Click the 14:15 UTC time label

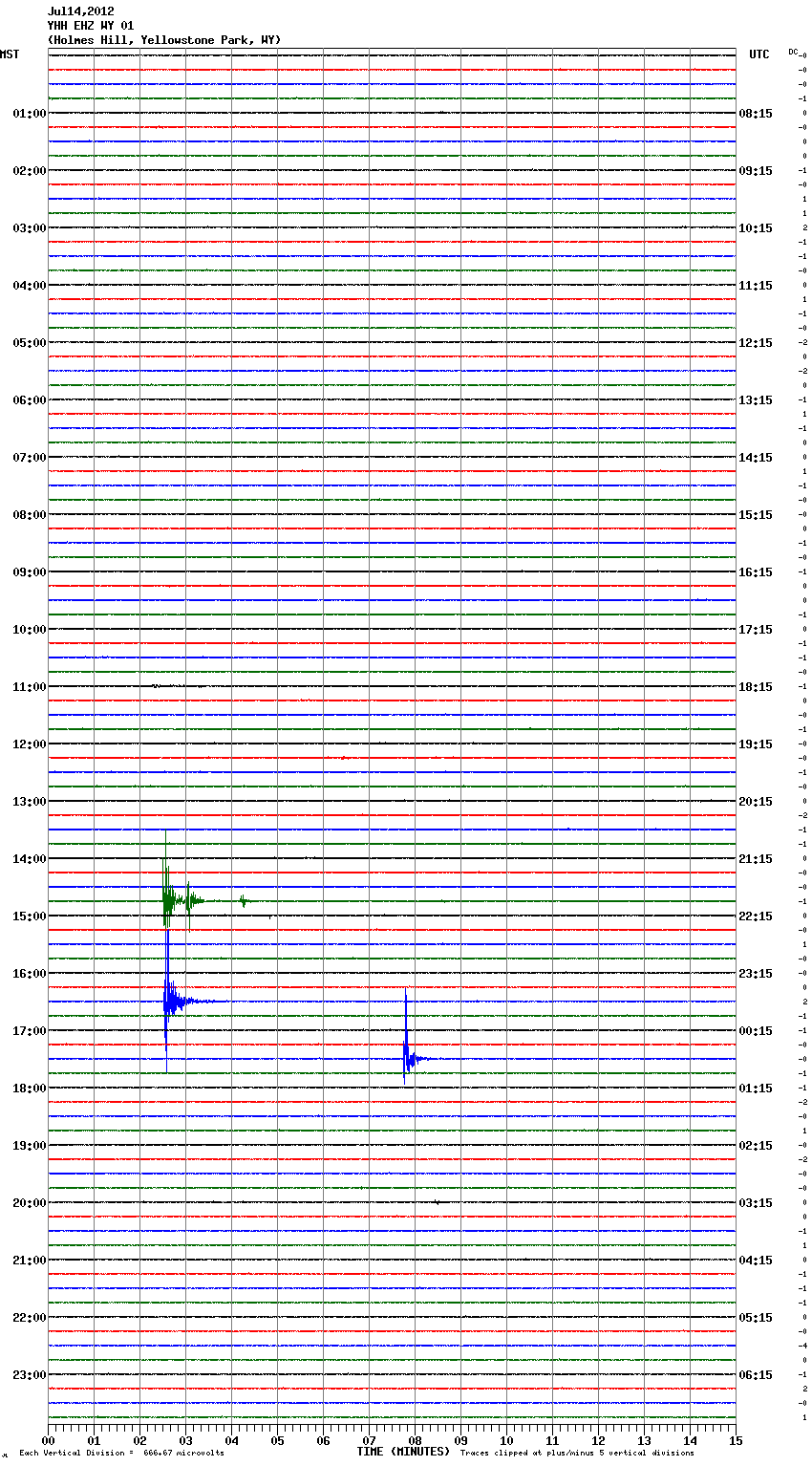click(x=756, y=458)
